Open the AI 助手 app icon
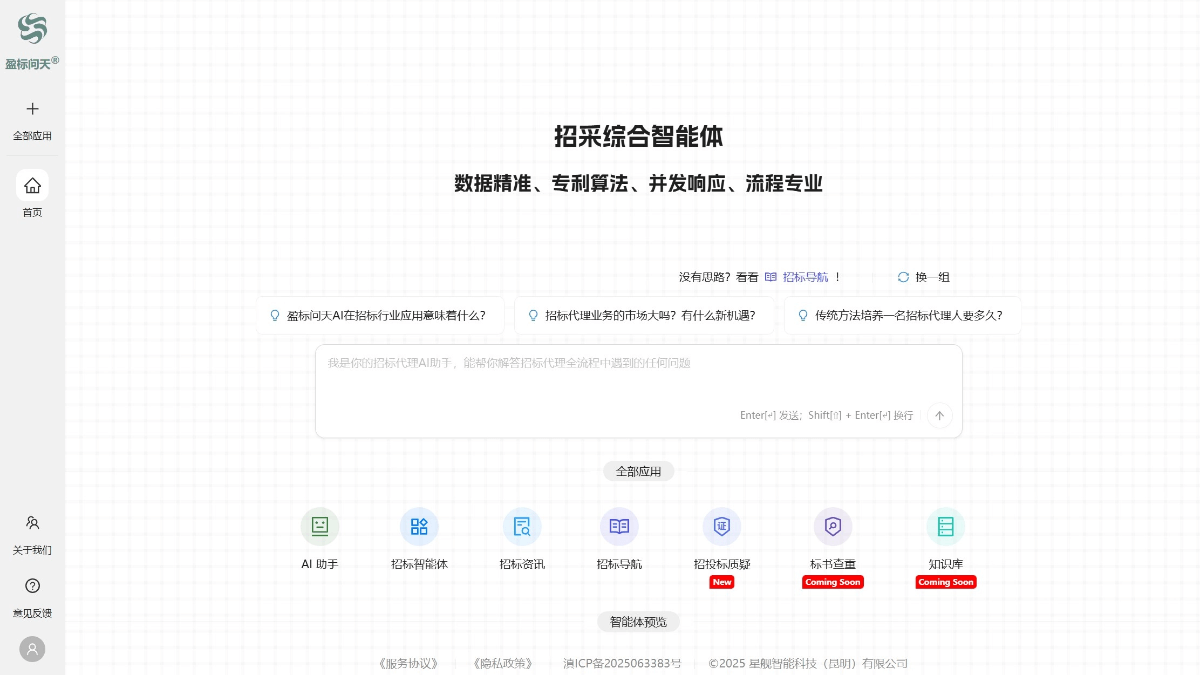Image resolution: width=1200 pixels, height=675 pixels. point(320,526)
